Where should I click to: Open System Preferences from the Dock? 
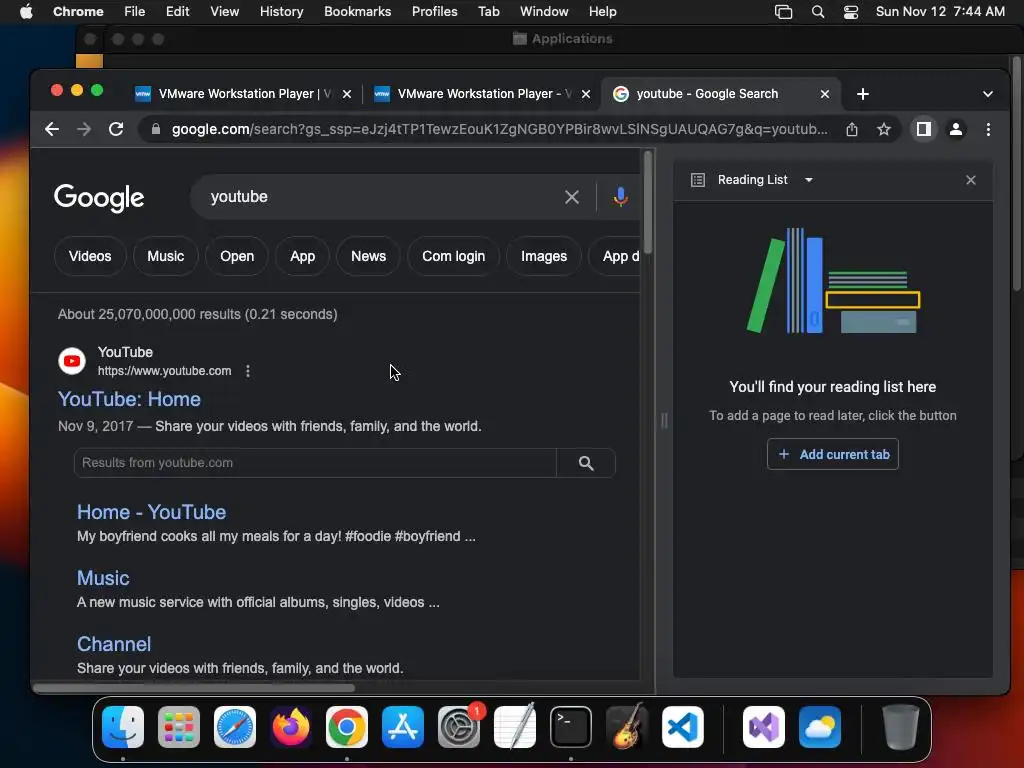(458, 727)
